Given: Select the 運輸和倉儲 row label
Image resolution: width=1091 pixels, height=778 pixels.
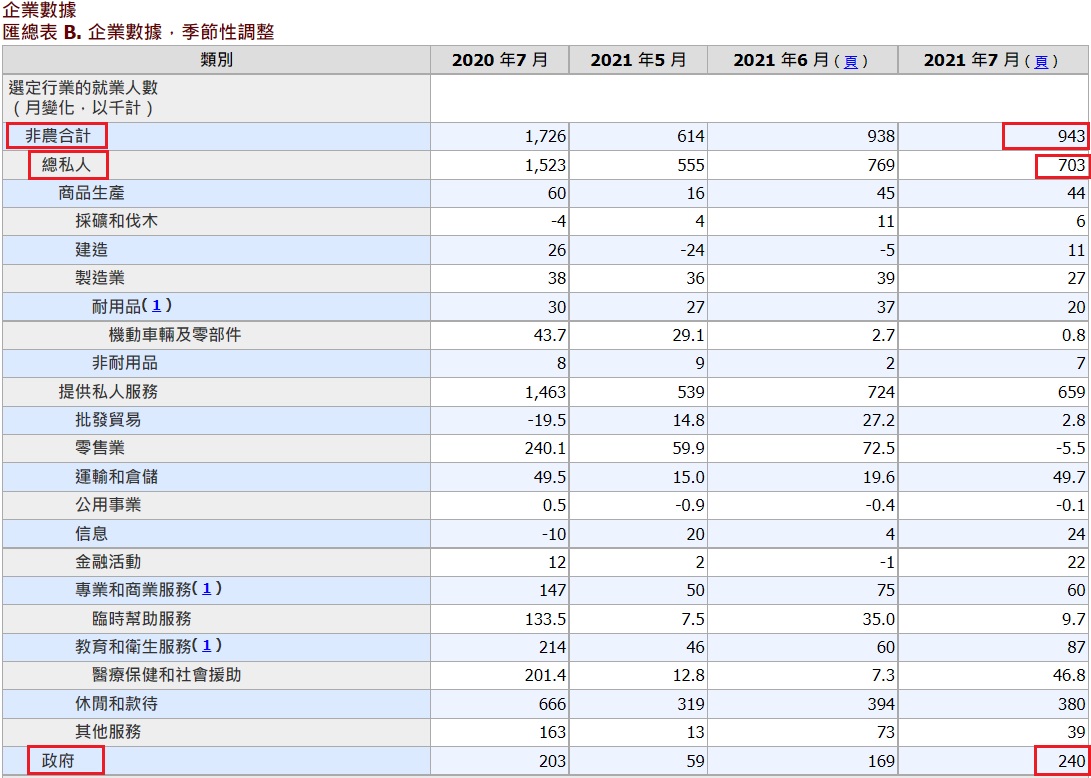Looking at the screenshot, I should tap(116, 477).
